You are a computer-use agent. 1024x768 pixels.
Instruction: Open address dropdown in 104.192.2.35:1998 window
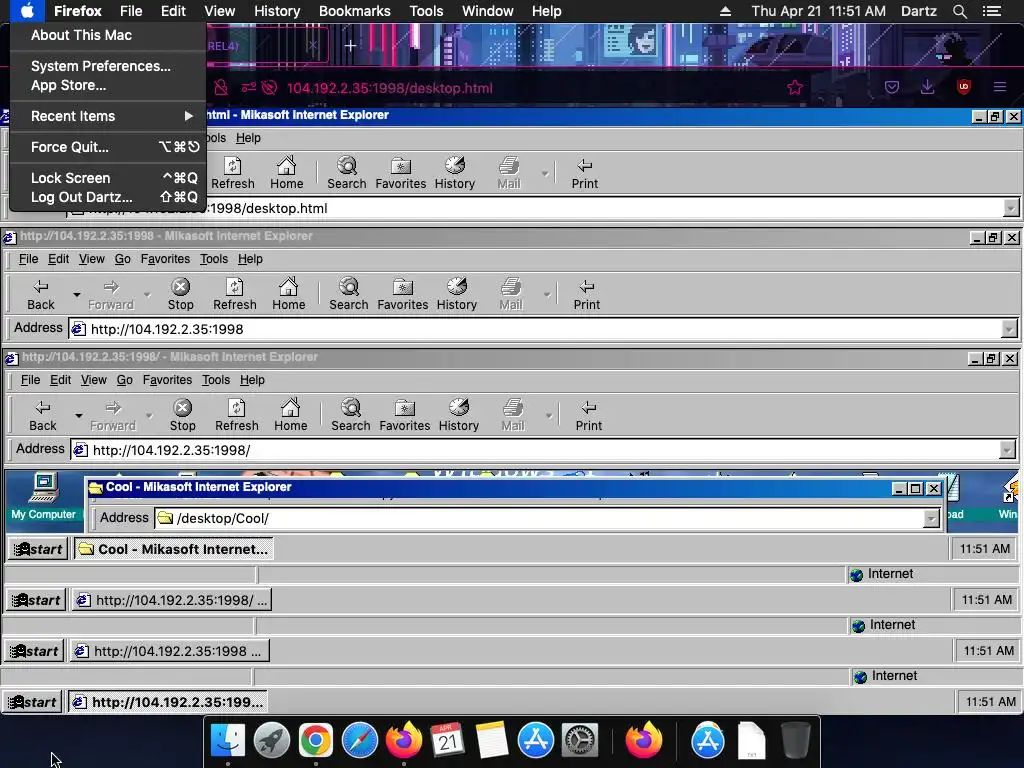1009,329
